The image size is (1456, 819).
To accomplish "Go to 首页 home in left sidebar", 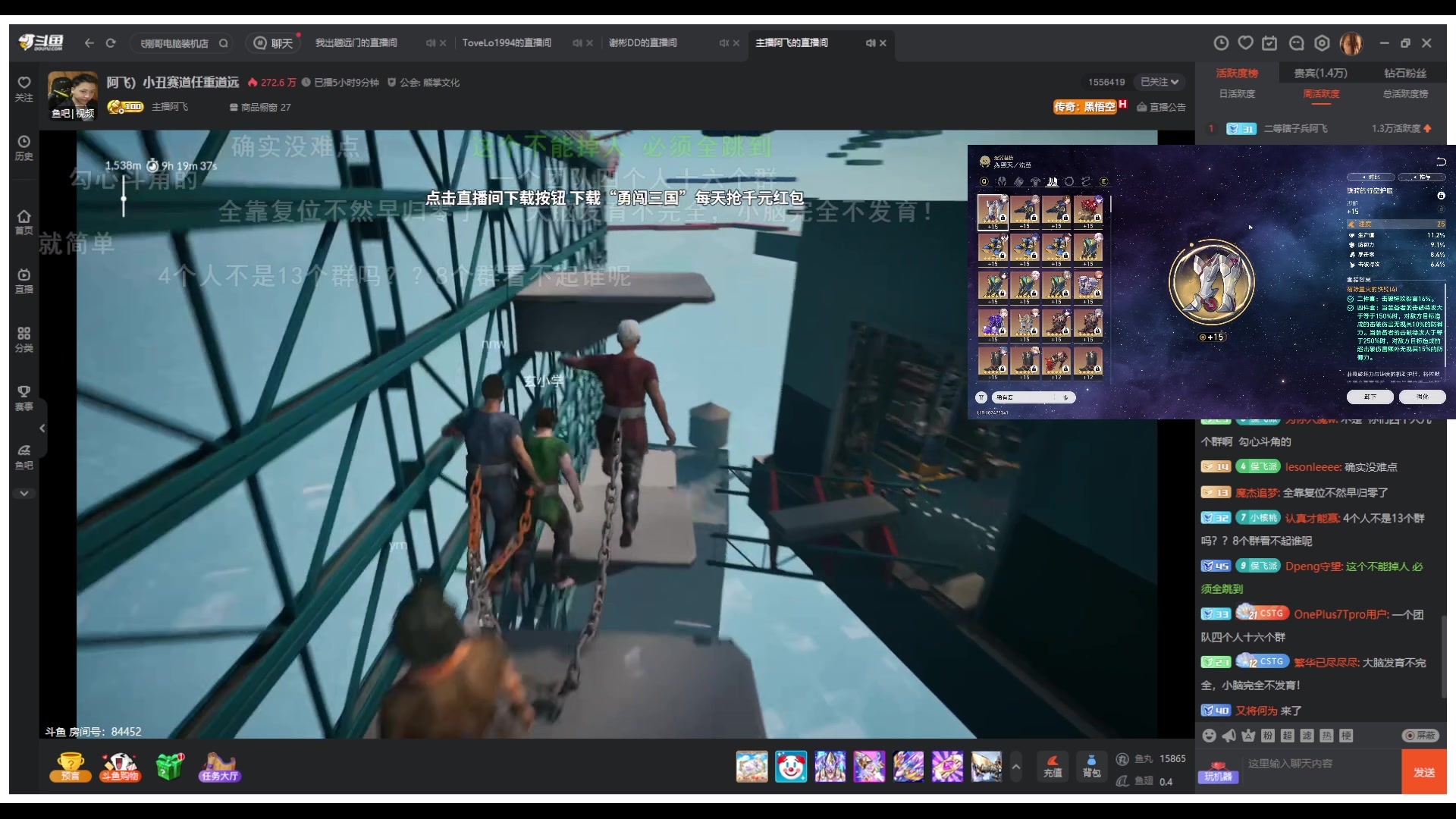I will [x=24, y=222].
